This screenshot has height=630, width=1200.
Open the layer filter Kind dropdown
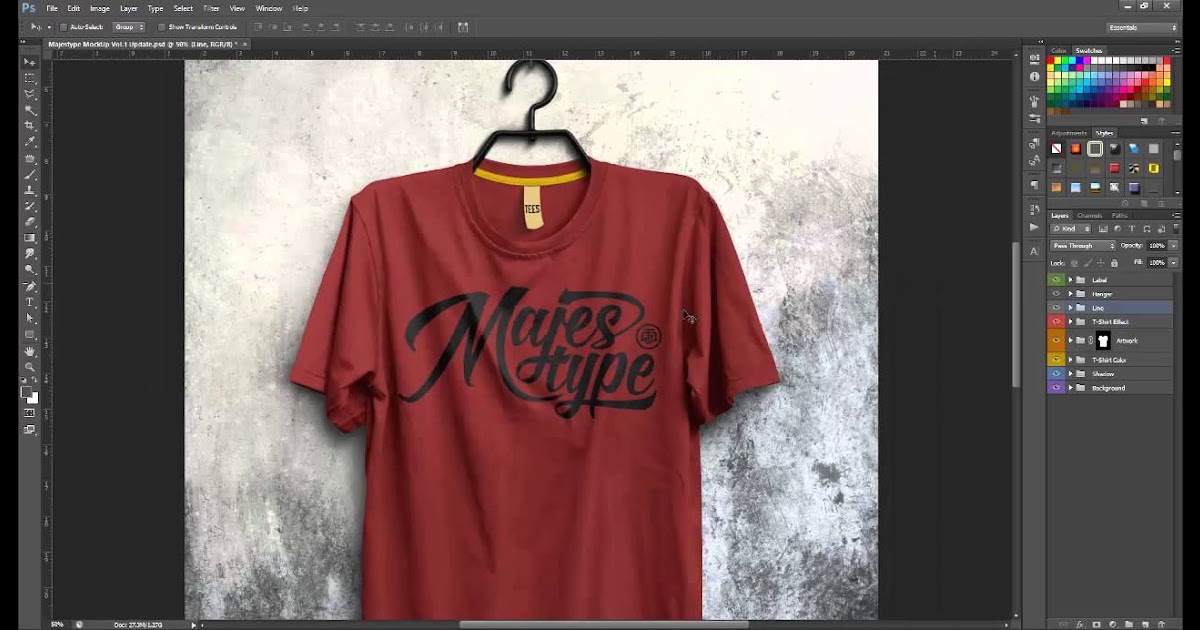pyautogui.click(x=1072, y=229)
